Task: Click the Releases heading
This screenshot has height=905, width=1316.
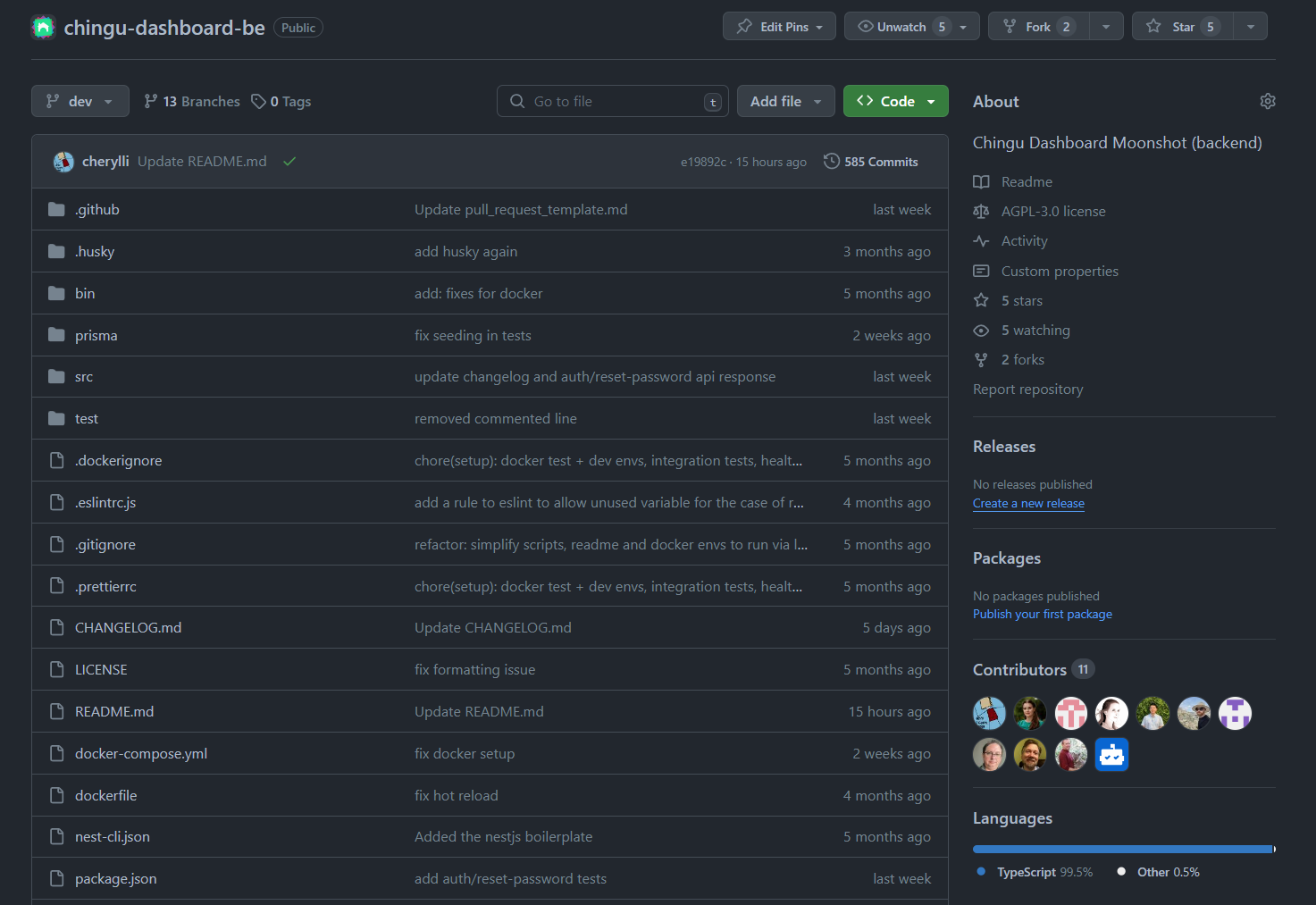Action: click(x=1004, y=446)
